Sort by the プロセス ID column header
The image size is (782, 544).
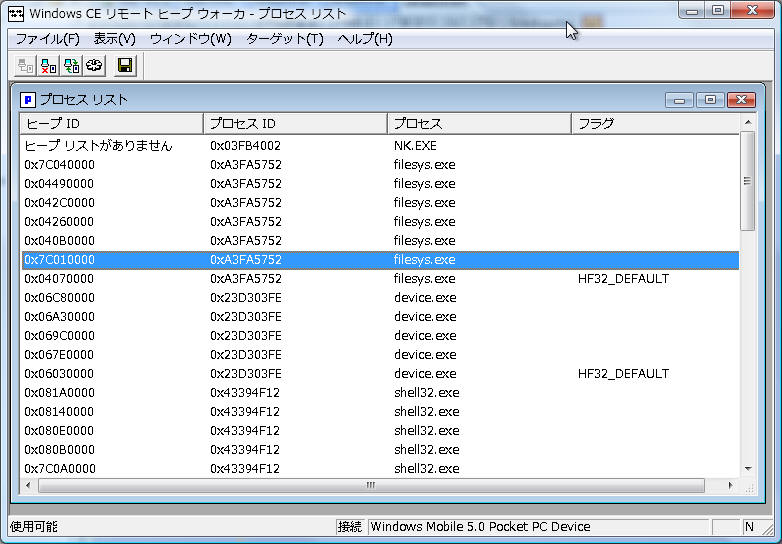(x=295, y=124)
